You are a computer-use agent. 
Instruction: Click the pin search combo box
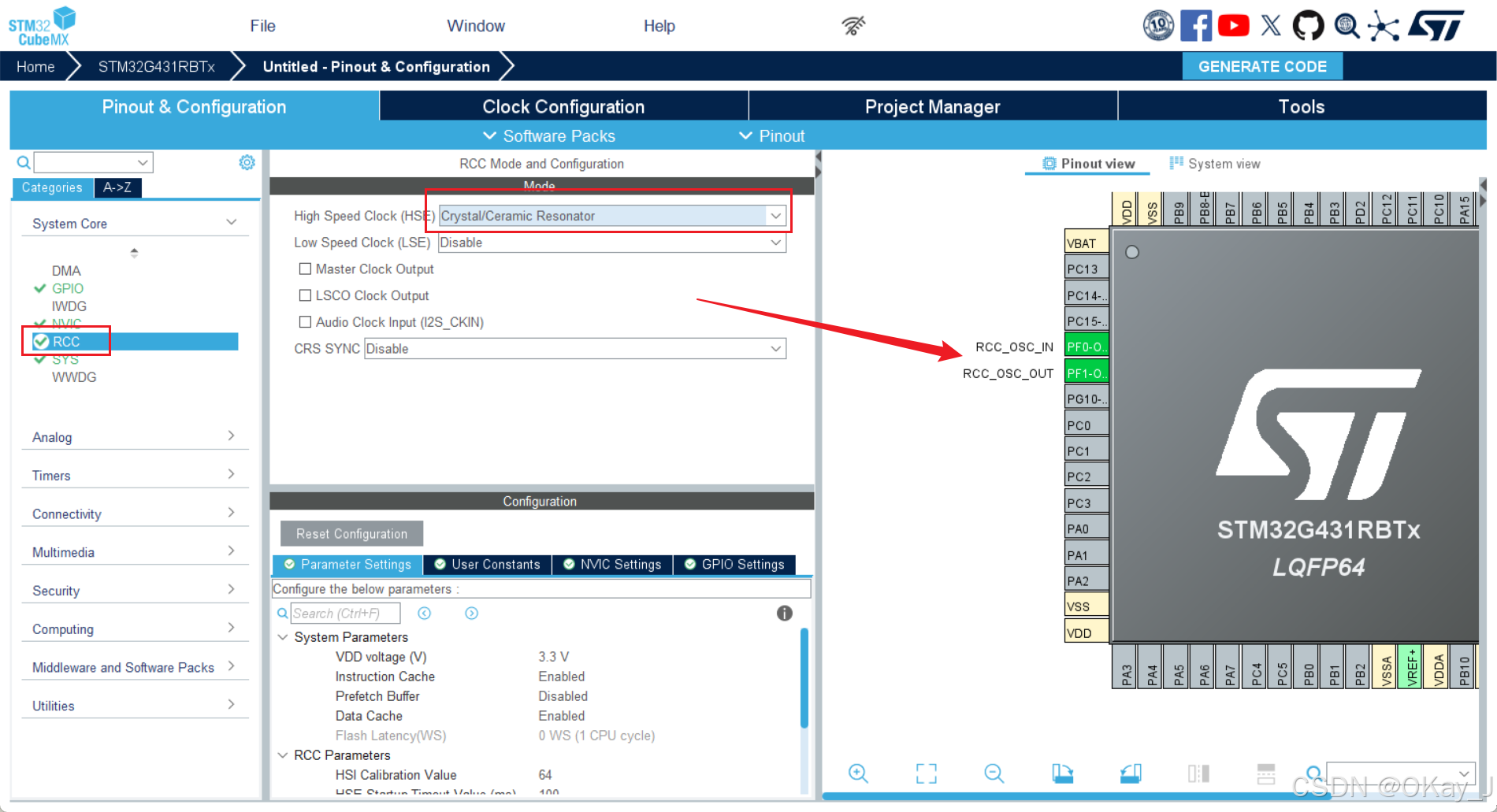coord(1401,773)
